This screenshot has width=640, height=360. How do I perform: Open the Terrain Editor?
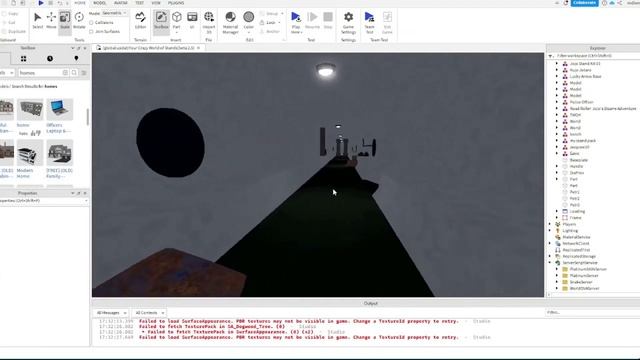140,20
